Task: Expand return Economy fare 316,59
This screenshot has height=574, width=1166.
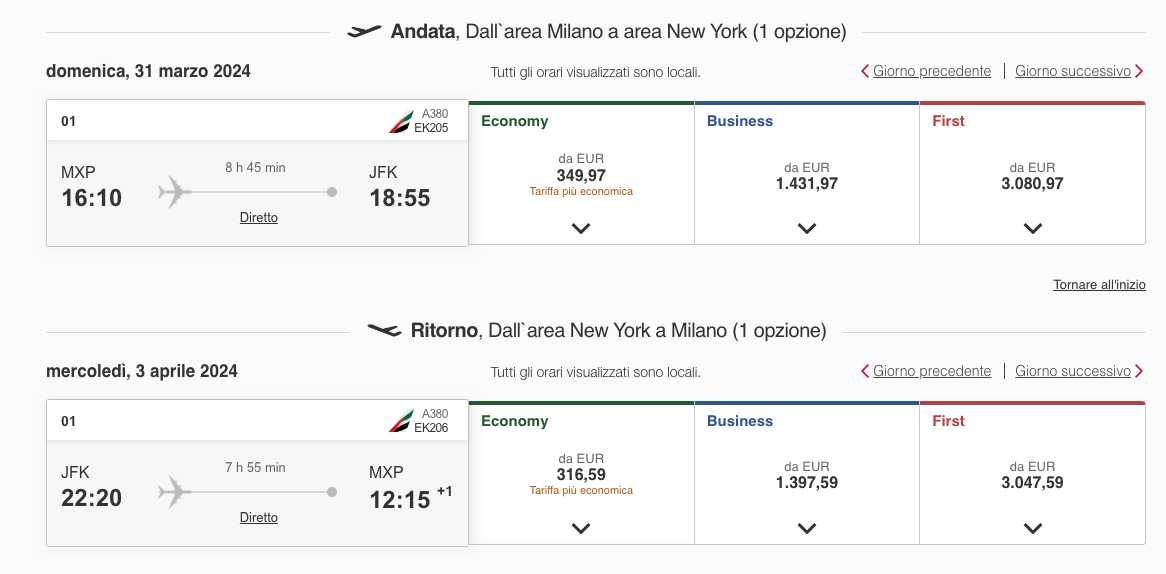Action: tap(581, 529)
